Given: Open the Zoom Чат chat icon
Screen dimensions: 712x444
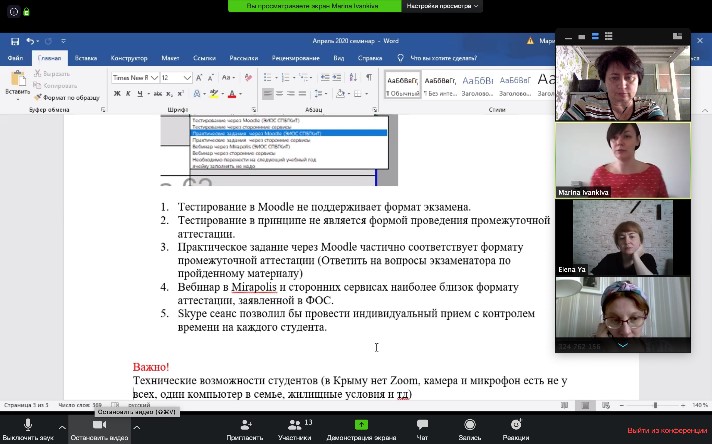Looking at the screenshot, I should pos(422,424).
